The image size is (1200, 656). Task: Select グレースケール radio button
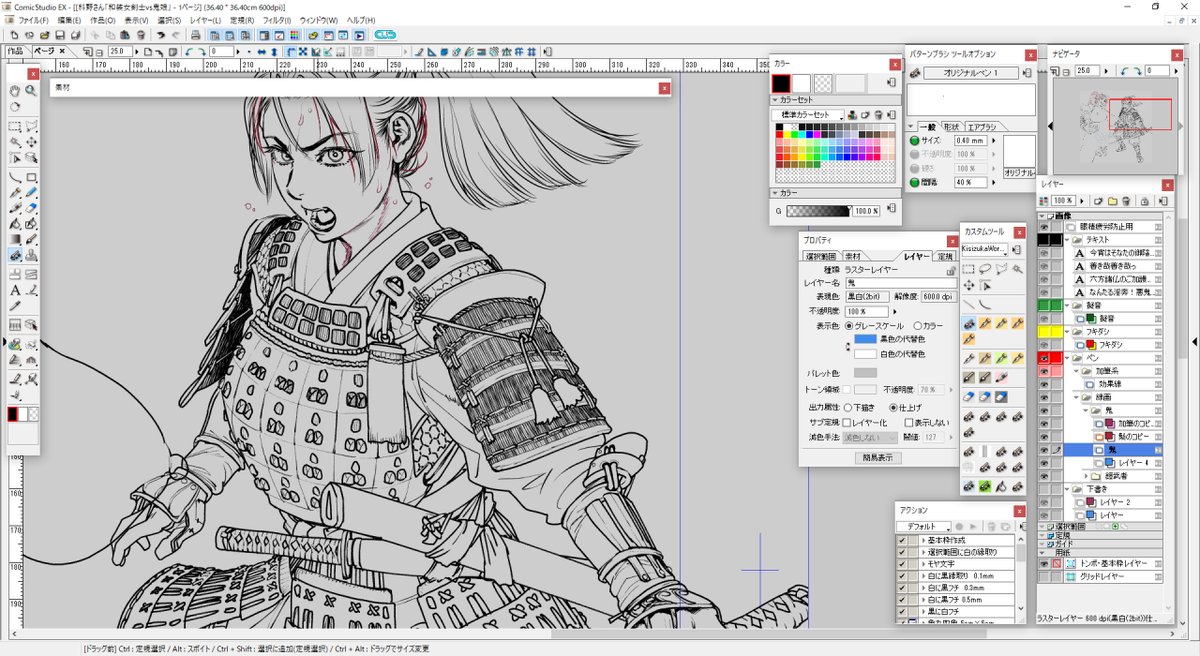click(849, 326)
